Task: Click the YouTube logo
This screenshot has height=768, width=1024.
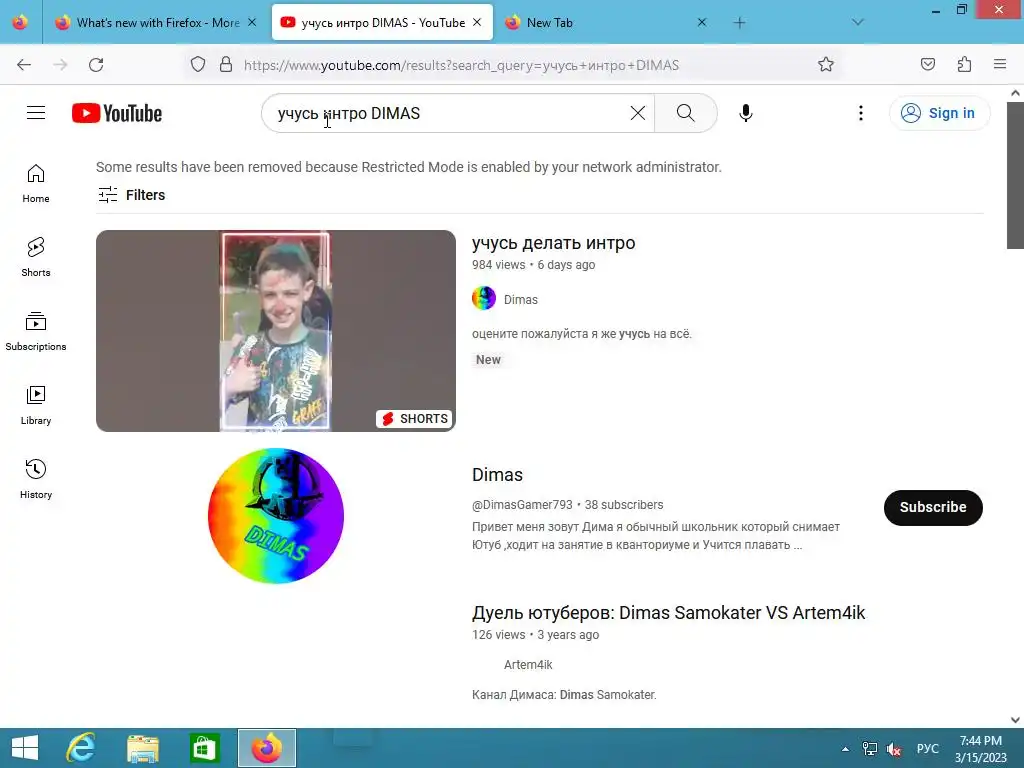Action: (117, 113)
